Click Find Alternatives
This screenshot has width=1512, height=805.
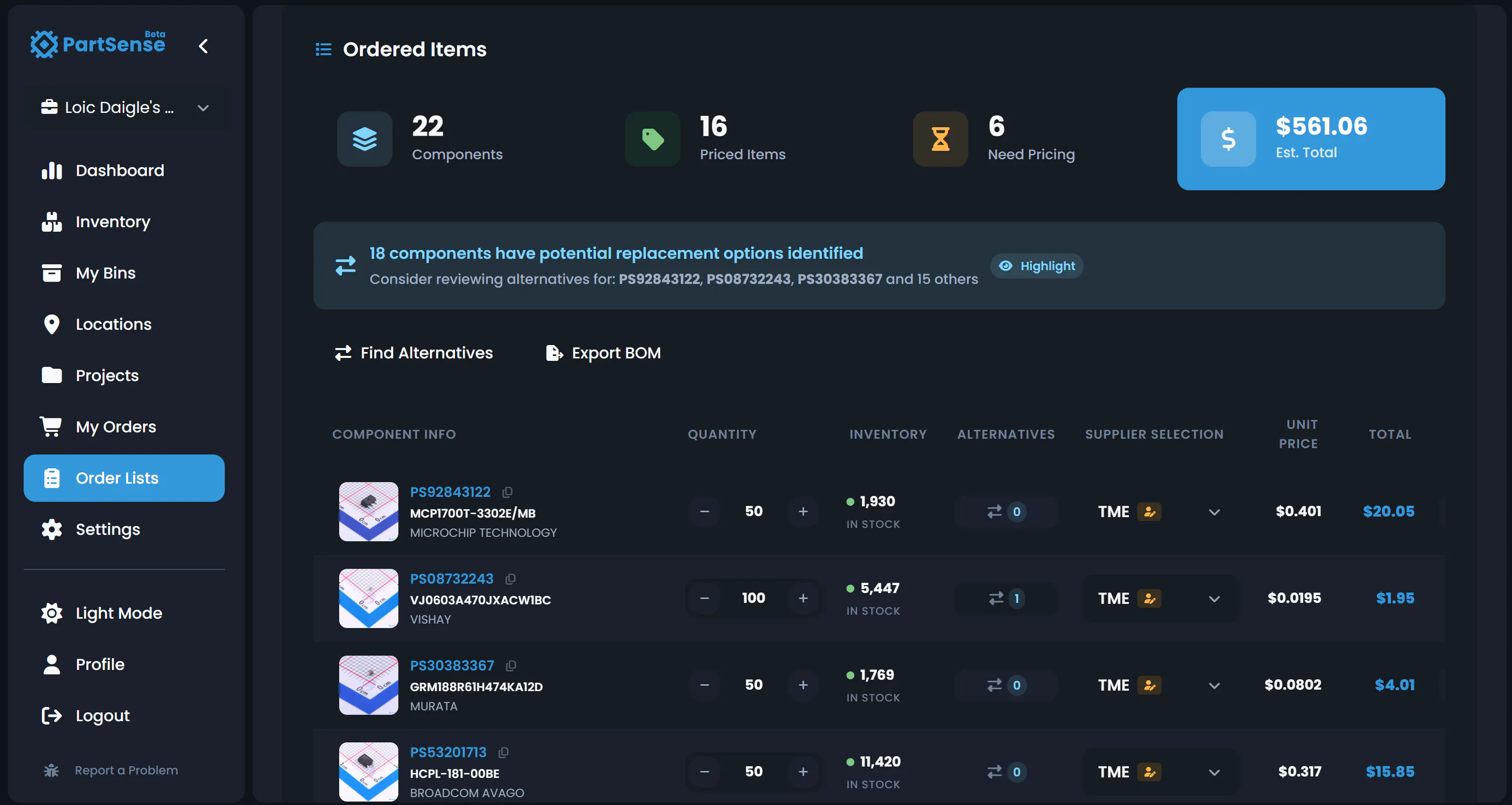coord(414,352)
